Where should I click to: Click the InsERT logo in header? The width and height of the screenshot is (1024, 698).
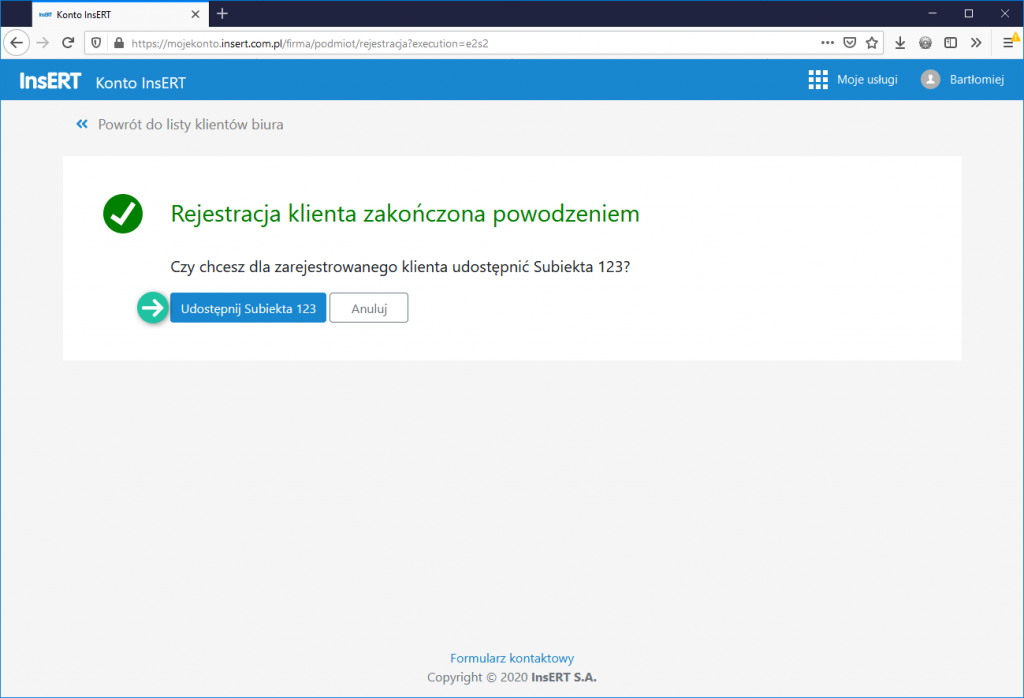[x=50, y=80]
